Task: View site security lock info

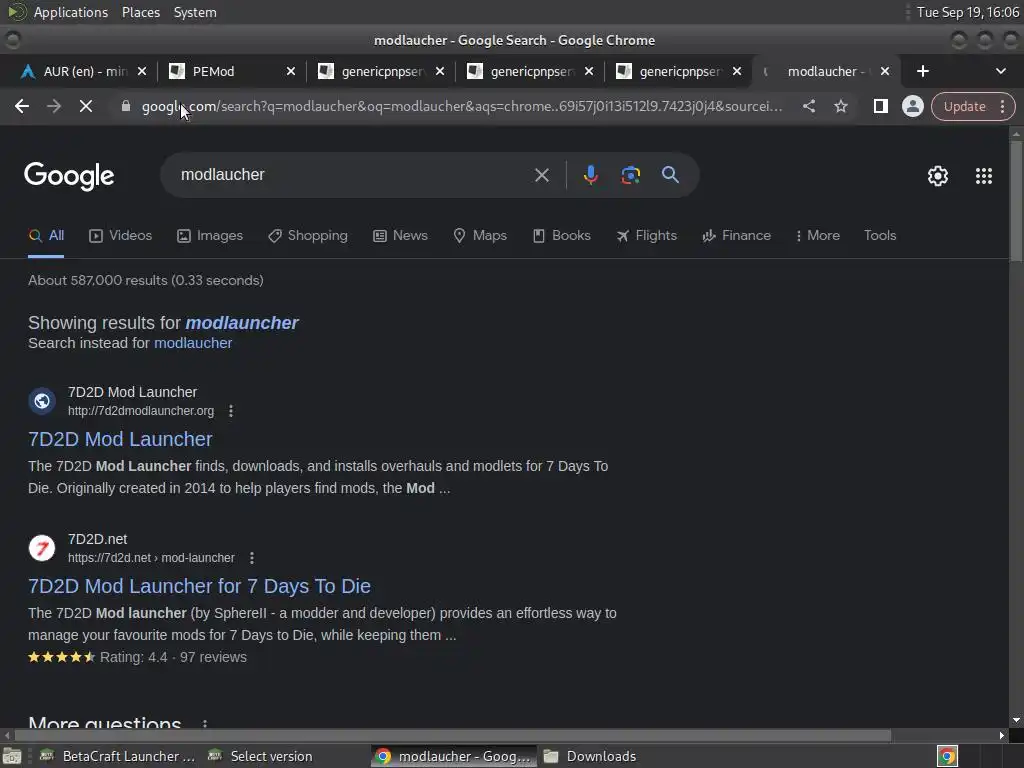Action: point(126,106)
